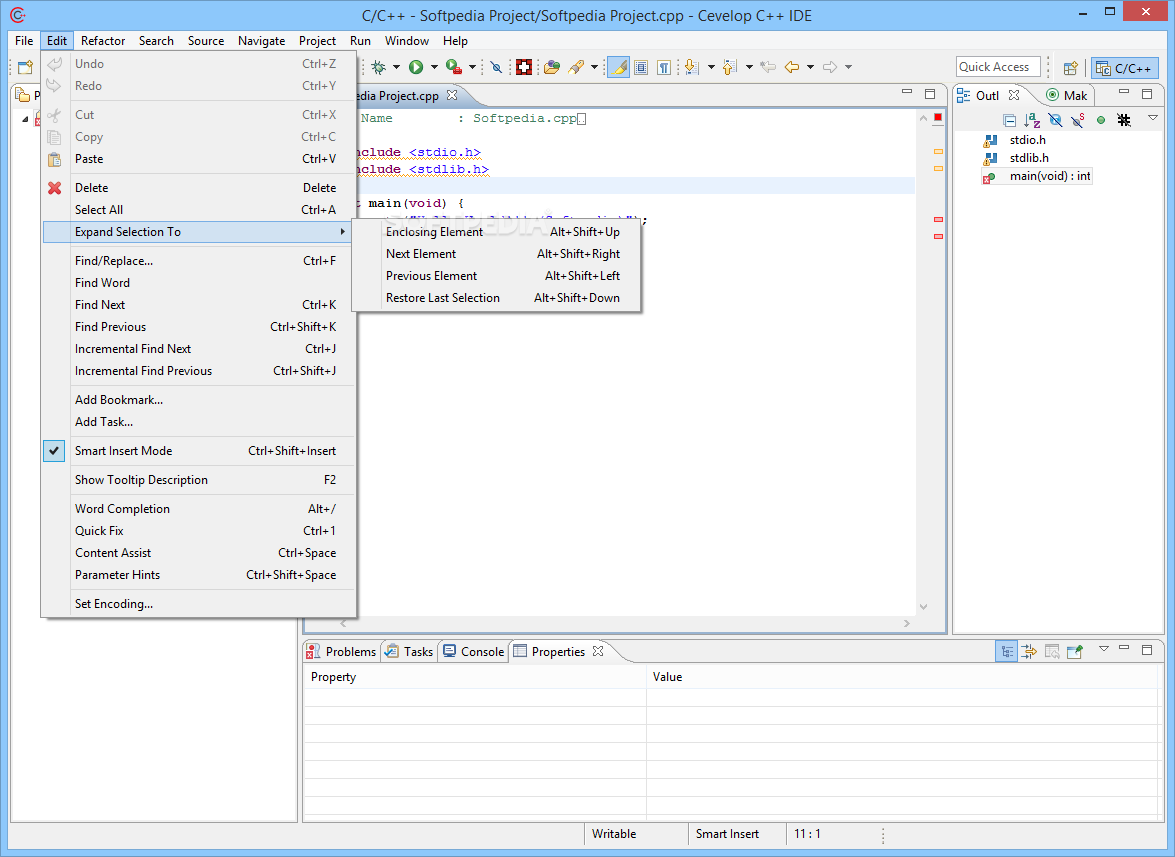Click Collapse All icon in Outline view

coord(1009,120)
